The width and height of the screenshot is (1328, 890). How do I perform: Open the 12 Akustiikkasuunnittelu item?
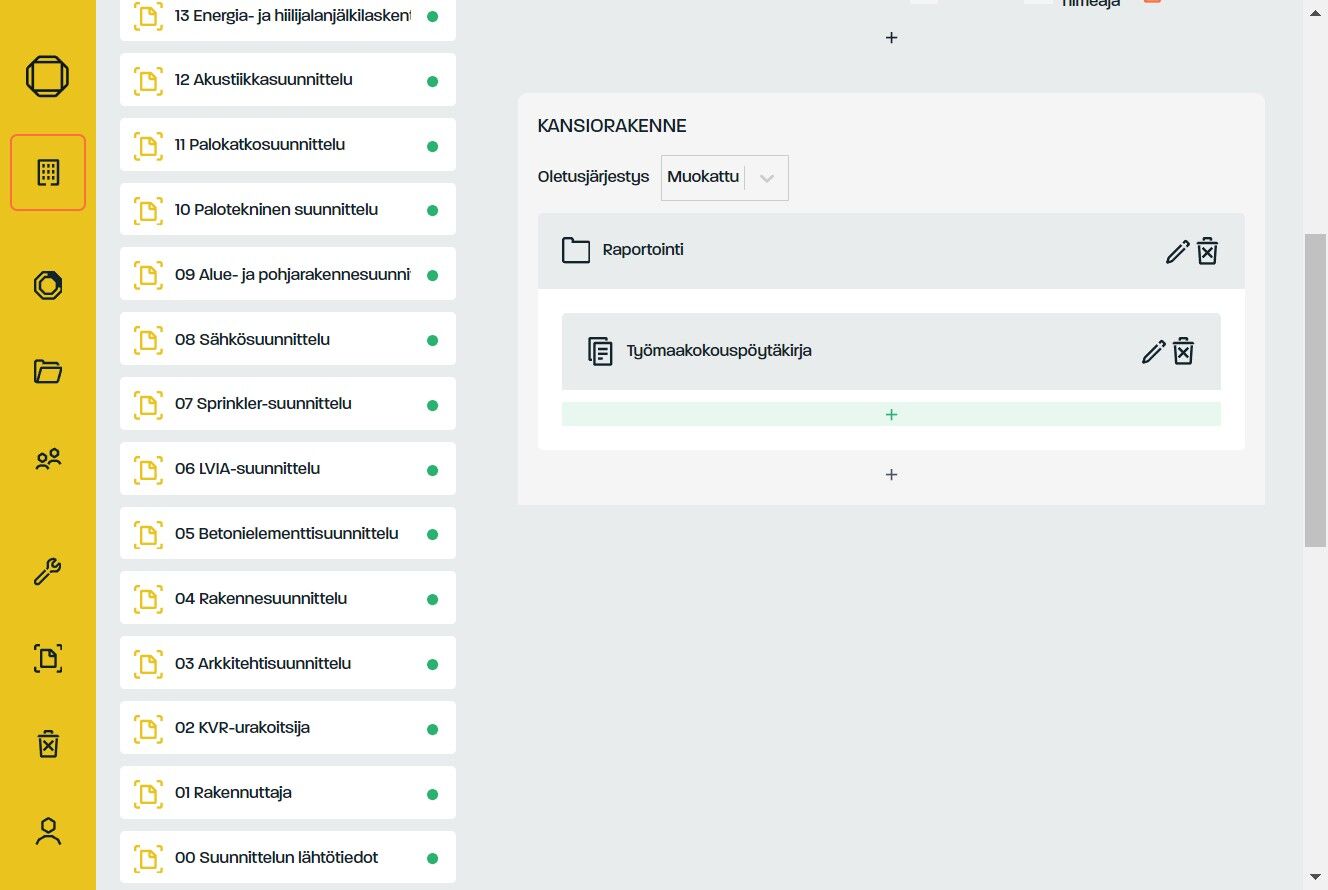pyautogui.click(x=288, y=80)
